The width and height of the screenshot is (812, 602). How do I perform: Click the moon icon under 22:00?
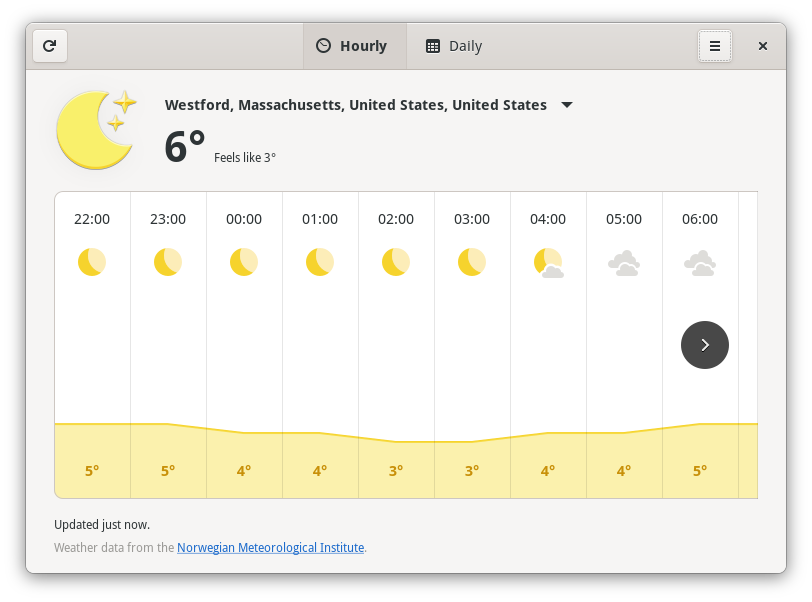tap(92, 262)
